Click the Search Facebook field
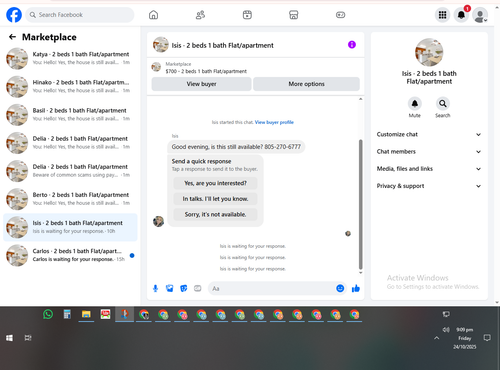500x370 pixels. 80,15
